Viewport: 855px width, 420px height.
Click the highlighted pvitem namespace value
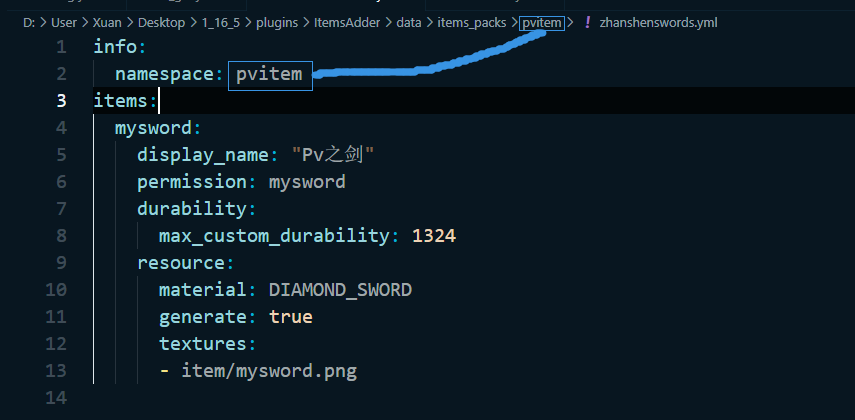click(269, 74)
